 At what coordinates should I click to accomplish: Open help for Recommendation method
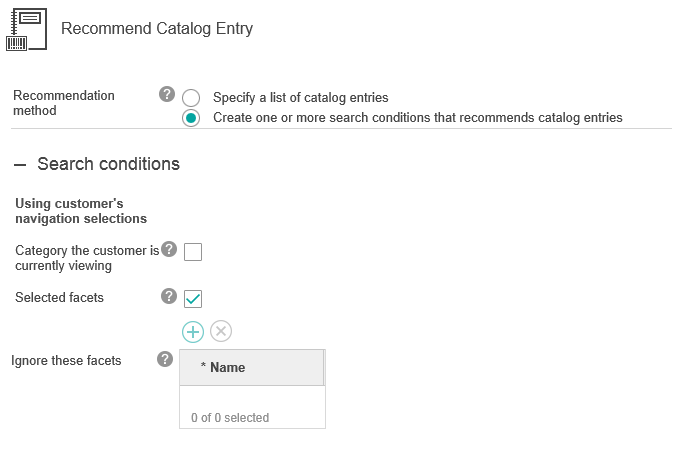(167, 95)
